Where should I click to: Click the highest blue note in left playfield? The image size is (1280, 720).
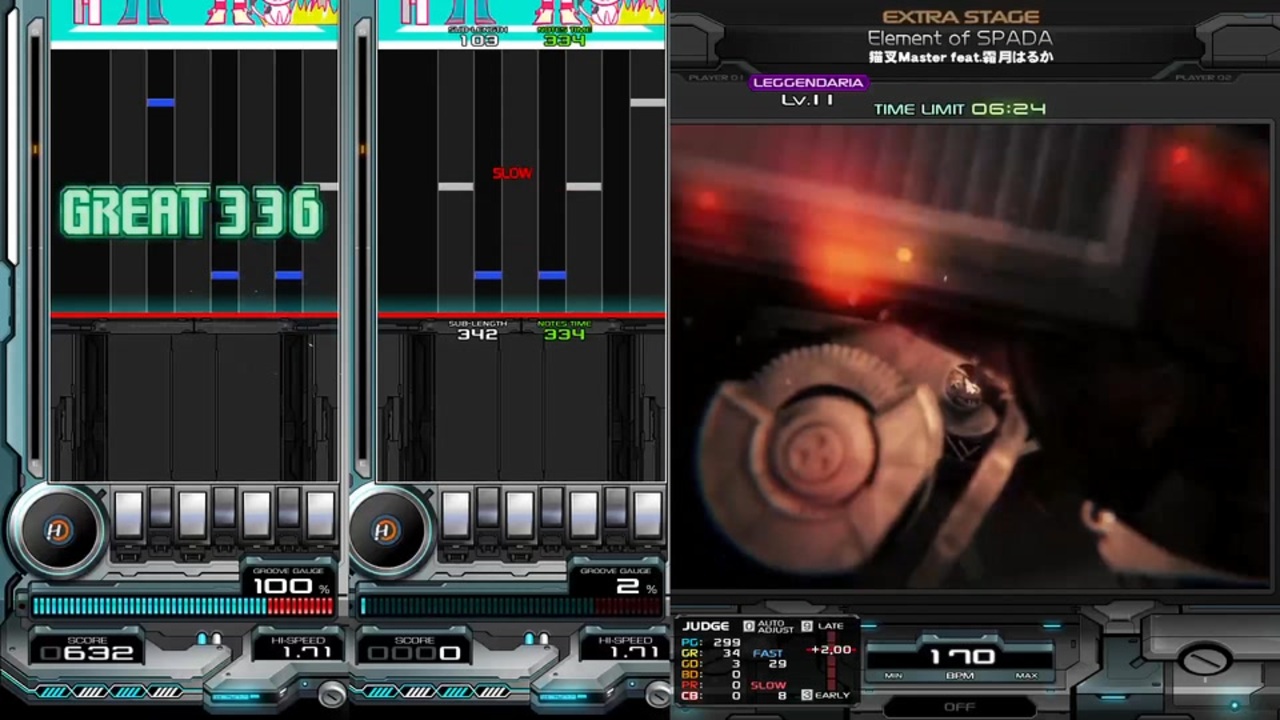(160, 102)
